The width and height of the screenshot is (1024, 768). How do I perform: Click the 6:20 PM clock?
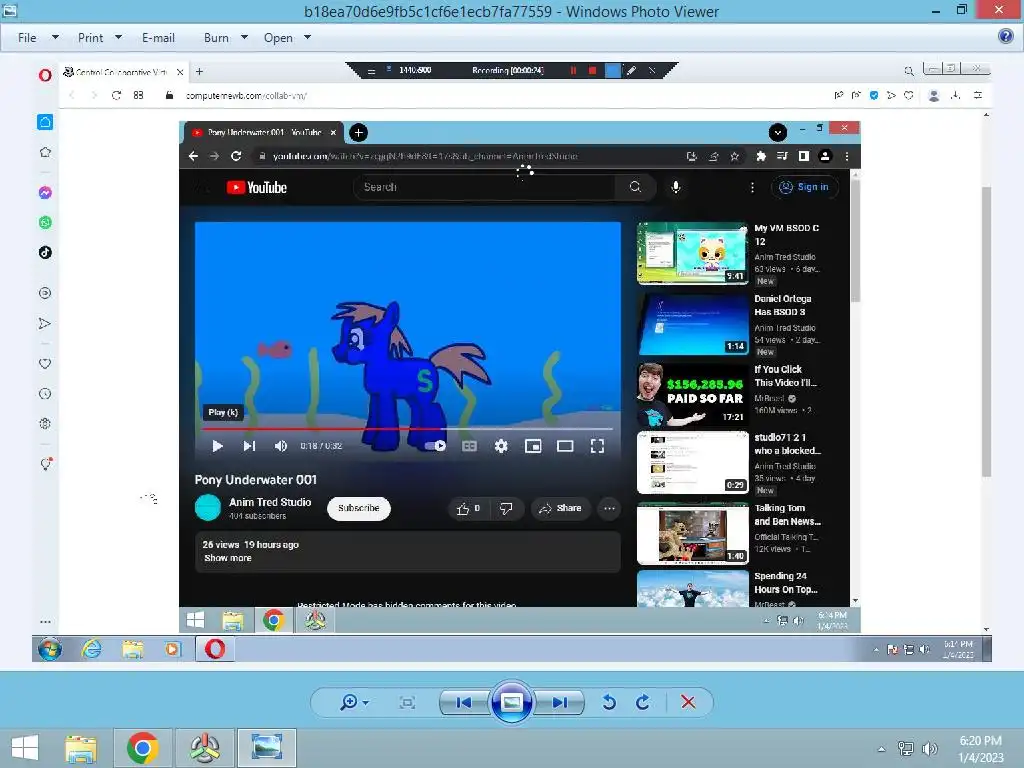coord(980,741)
